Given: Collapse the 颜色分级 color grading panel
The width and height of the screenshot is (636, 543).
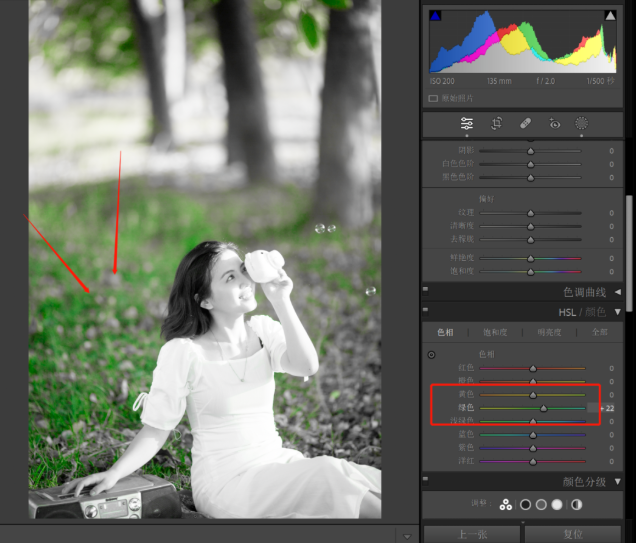Looking at the screenshot, I should (x=618, y=481).
